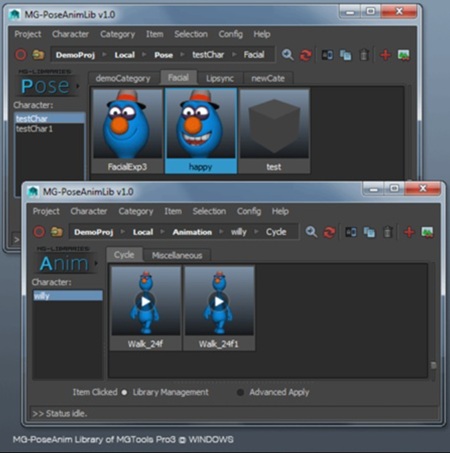Click the red plus add icon in Pose window
This screenshot has width=450, height=453.
385,55
